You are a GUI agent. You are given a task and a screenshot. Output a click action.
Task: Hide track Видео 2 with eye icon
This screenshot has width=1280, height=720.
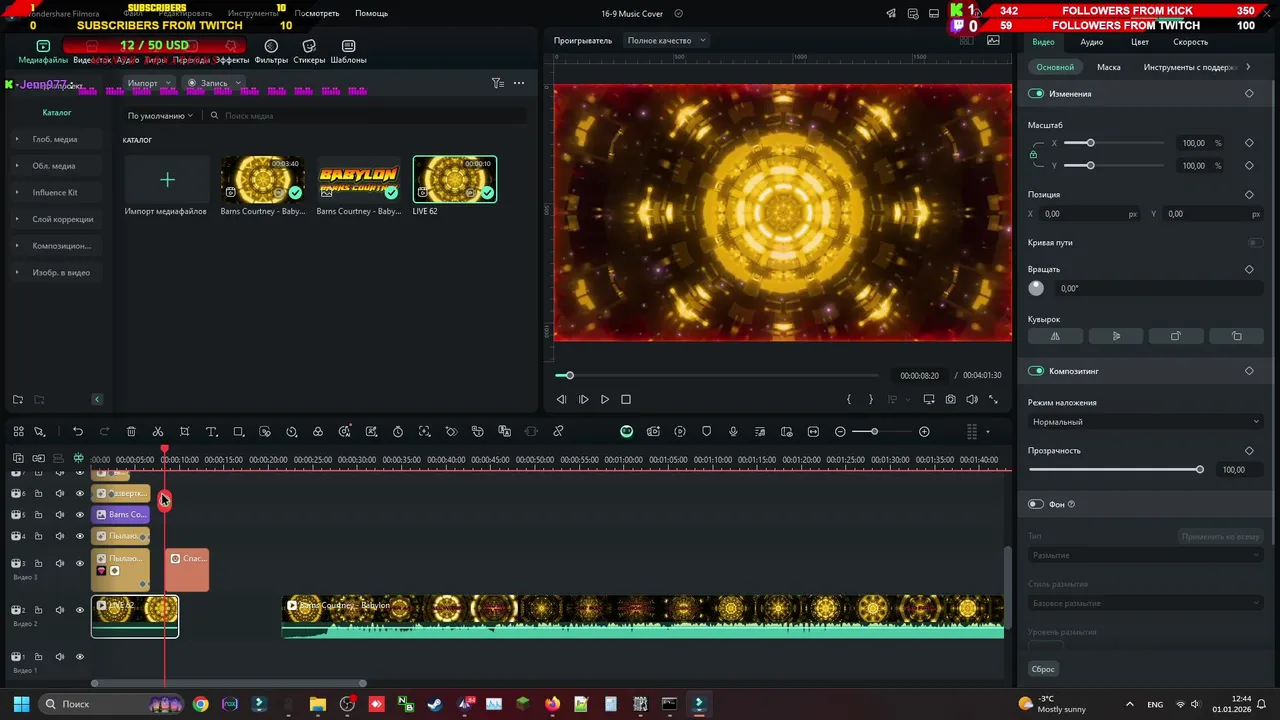pyautogui.click(x=80, y=610)
